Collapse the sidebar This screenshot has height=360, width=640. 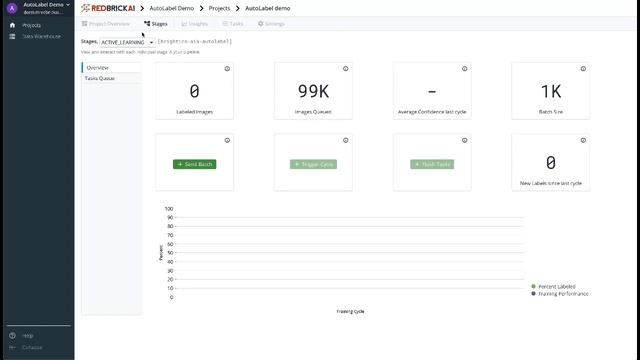point(32,347)
